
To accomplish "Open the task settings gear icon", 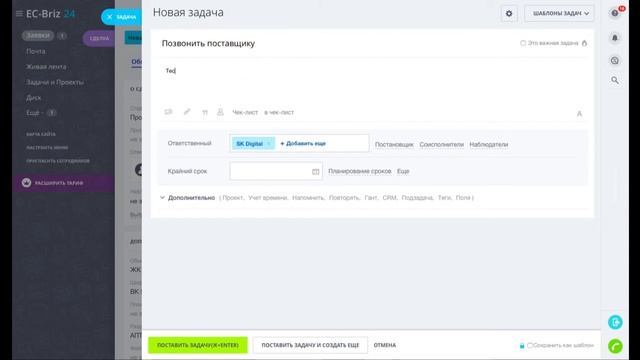I will (x=509, y=13).
